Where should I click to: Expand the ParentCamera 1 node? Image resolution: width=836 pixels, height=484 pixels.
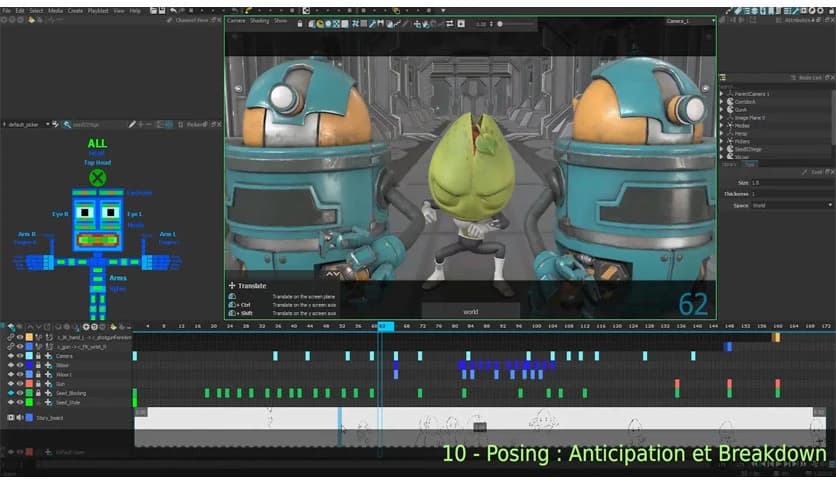pyautogui.click(x=721, y=94)
